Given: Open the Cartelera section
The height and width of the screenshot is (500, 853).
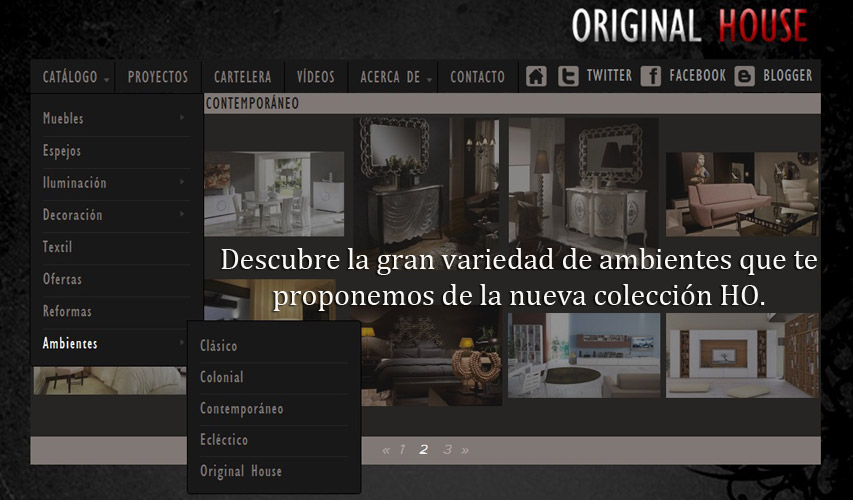Looking at the screenshot, I should click(243, 77).
